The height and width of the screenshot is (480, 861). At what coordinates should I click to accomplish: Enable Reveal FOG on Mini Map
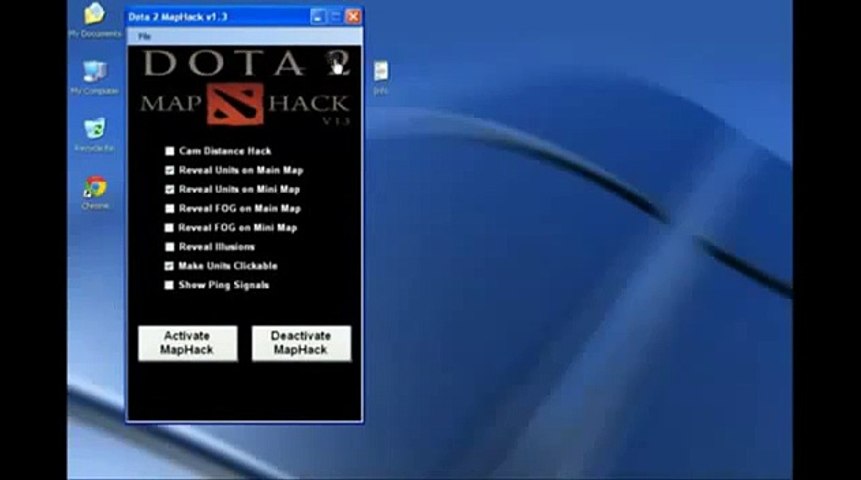click(170, 228)
